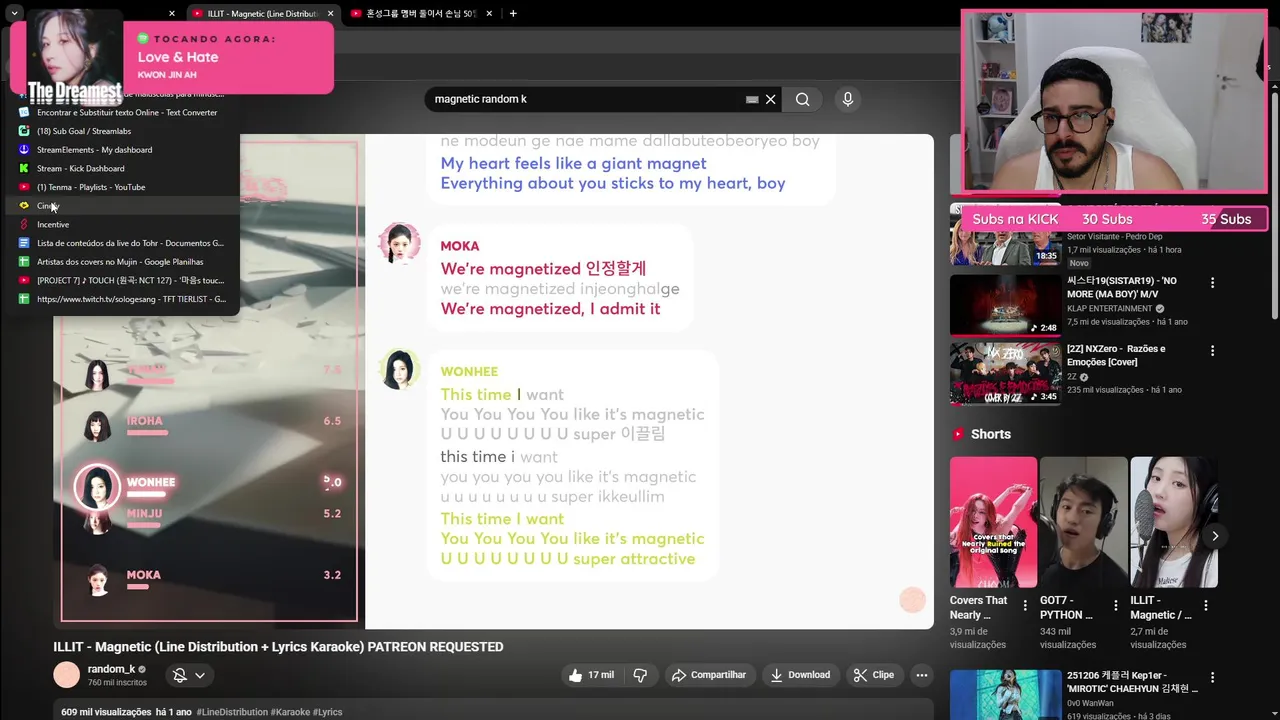Click the video title ILLIT - Magnetic text

[x=278, y=647]
